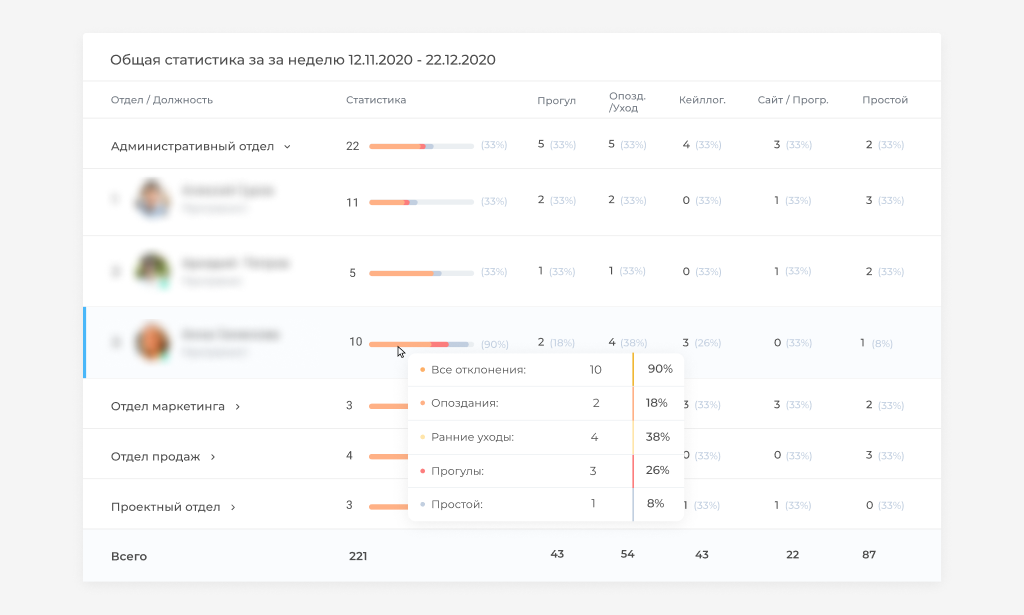Select the Опоздания tooltip row
The image size is (1024, 615).
tap(545, 403)
